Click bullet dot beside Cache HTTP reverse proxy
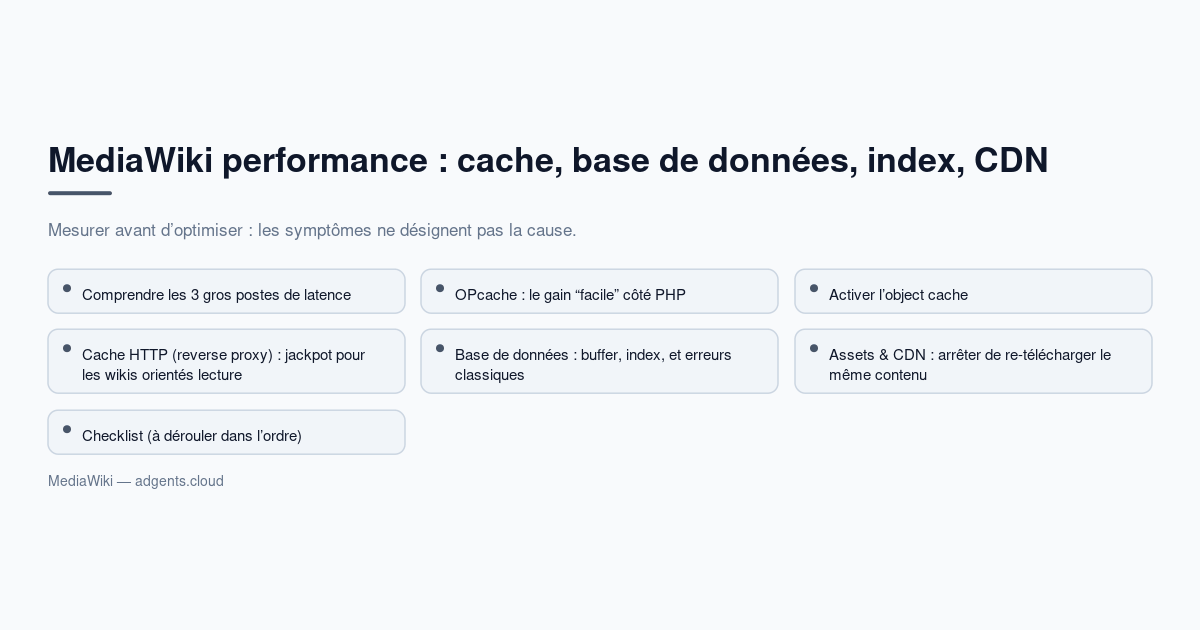The image size is (1200, 630). pos(67,348)
